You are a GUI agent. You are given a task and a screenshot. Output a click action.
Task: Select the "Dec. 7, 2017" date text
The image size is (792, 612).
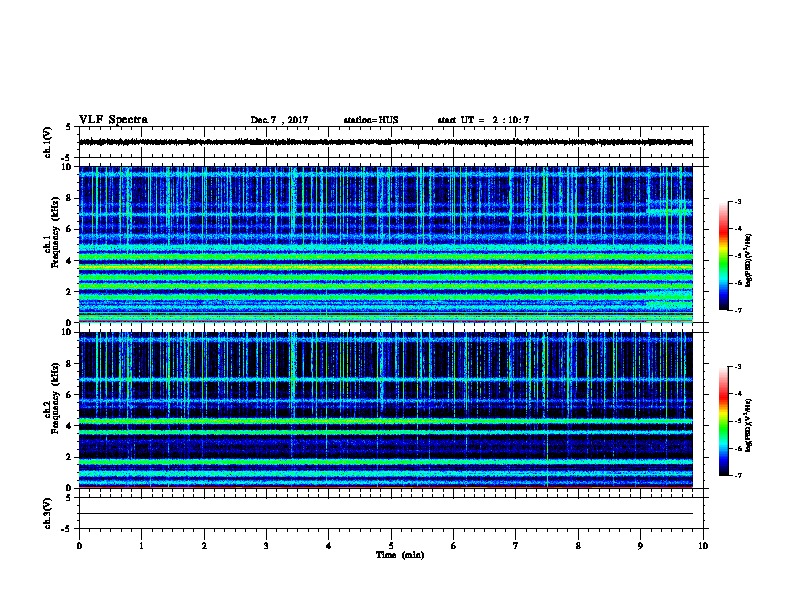point(279,120)
